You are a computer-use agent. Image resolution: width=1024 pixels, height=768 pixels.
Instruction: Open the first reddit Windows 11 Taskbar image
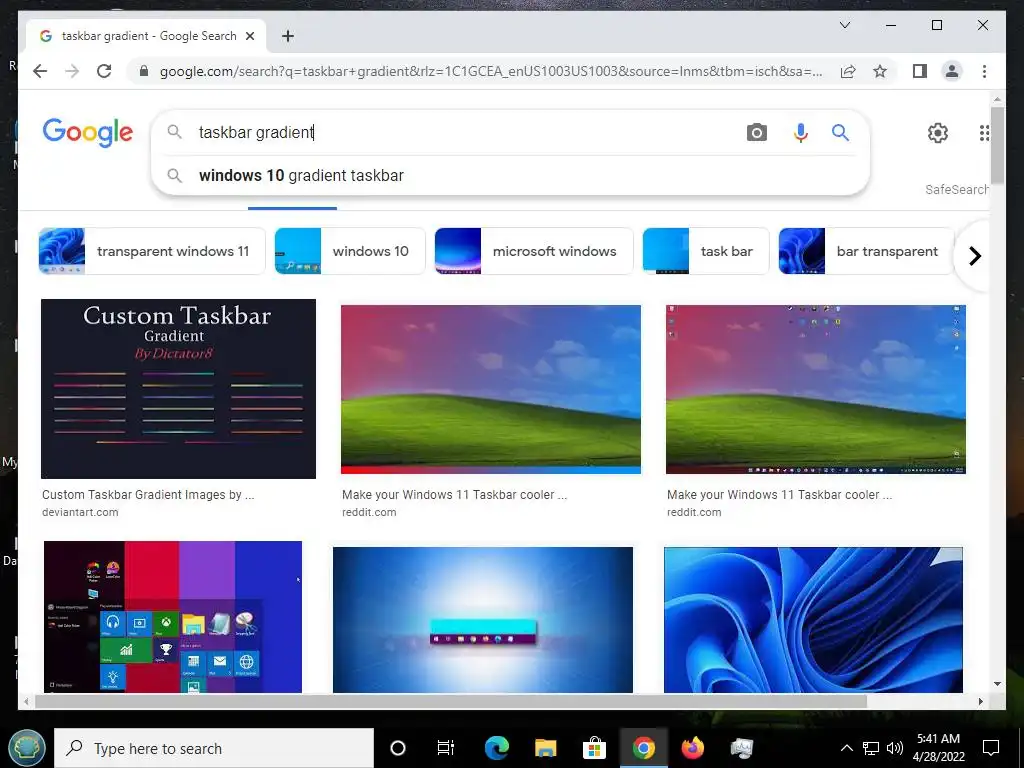point(490,389)
